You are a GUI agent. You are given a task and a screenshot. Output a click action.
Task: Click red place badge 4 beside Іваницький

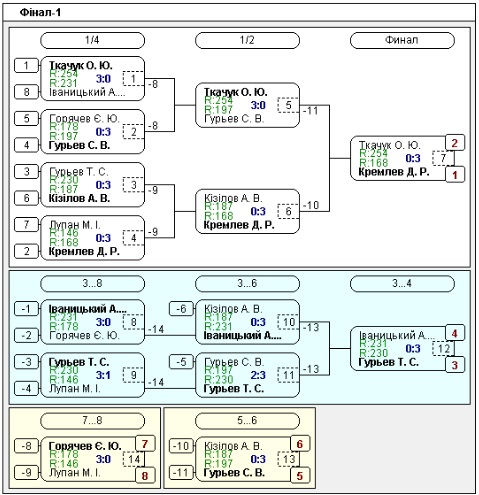pyautogui.click(x=455, y=333)
